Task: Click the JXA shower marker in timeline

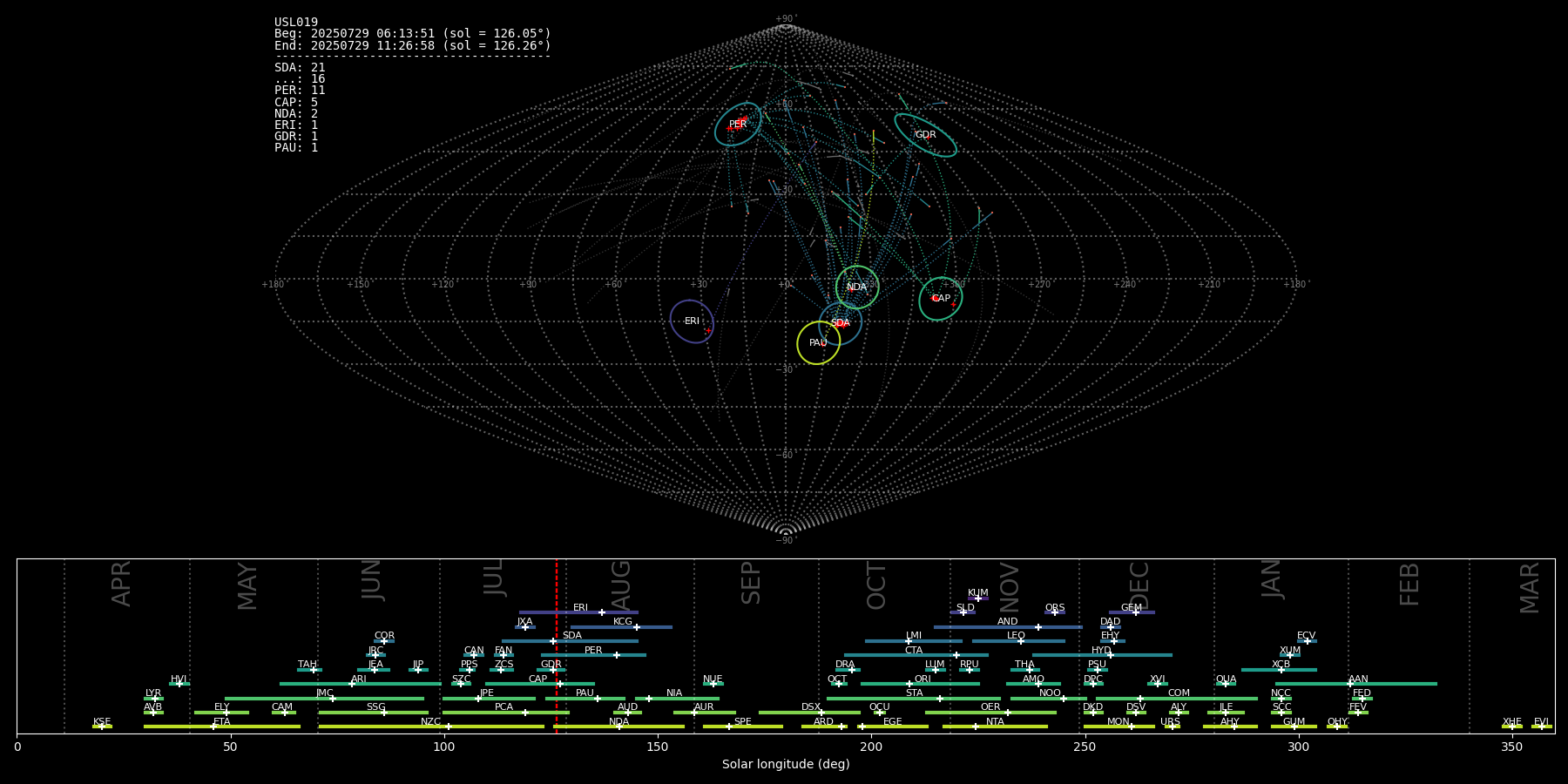Action: [x=524, y=627]
